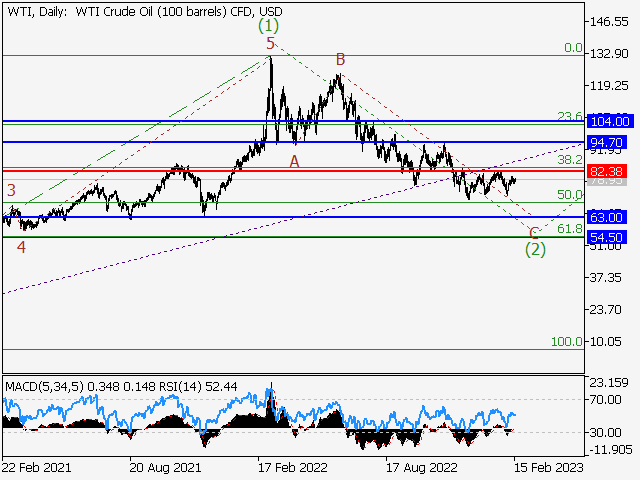Click the 30.00 RSI level value

(605, 432)
